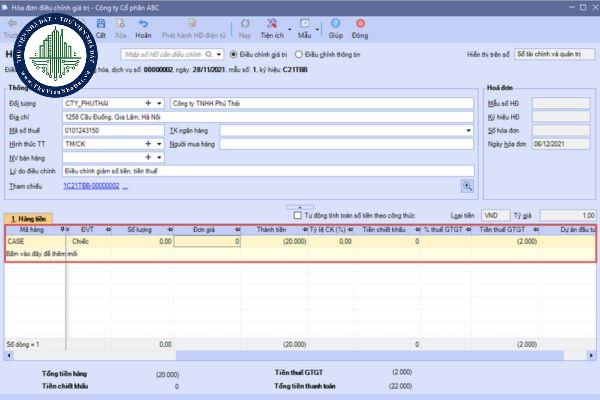Expand the Hình thức TT dropdown
The image size is (600, 400).
(x=160, y=143)
